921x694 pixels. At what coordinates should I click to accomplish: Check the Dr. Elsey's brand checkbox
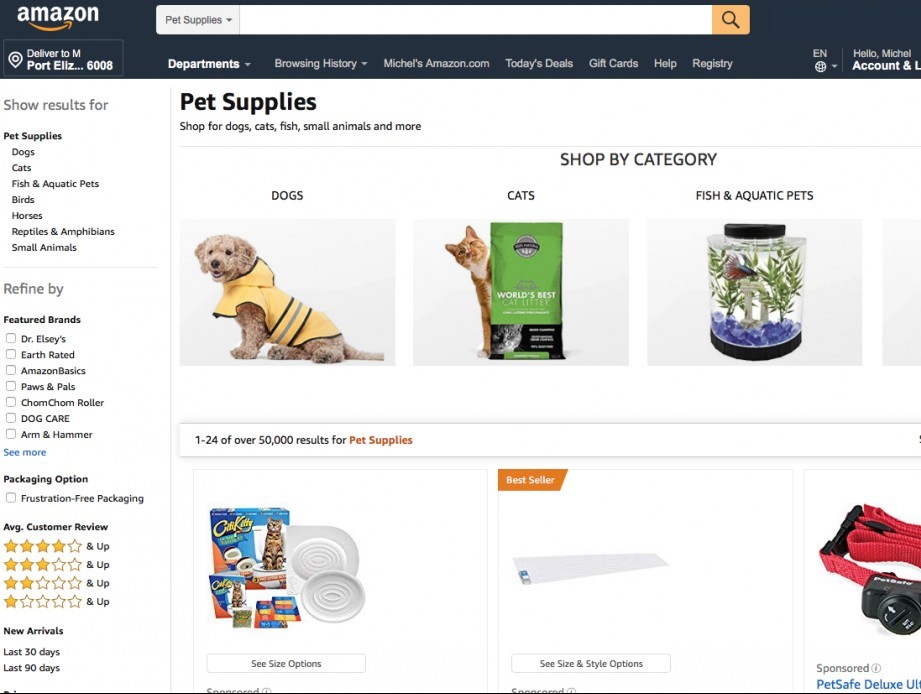click(11, 338)
